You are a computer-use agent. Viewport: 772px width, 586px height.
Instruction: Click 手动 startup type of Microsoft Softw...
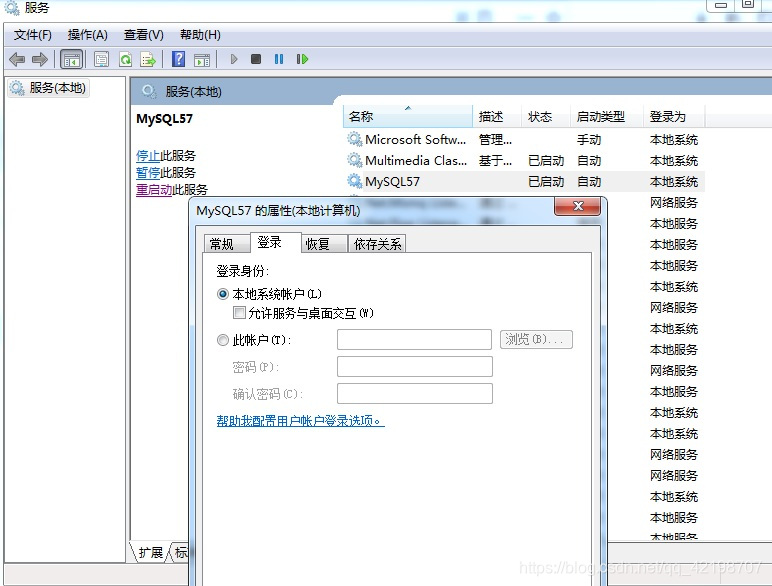pos(589,140)
